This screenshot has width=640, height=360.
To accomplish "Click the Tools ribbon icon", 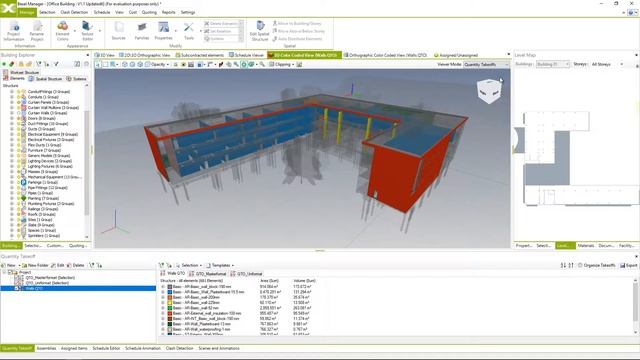I will pyautogui.click(x=189, y=31).
